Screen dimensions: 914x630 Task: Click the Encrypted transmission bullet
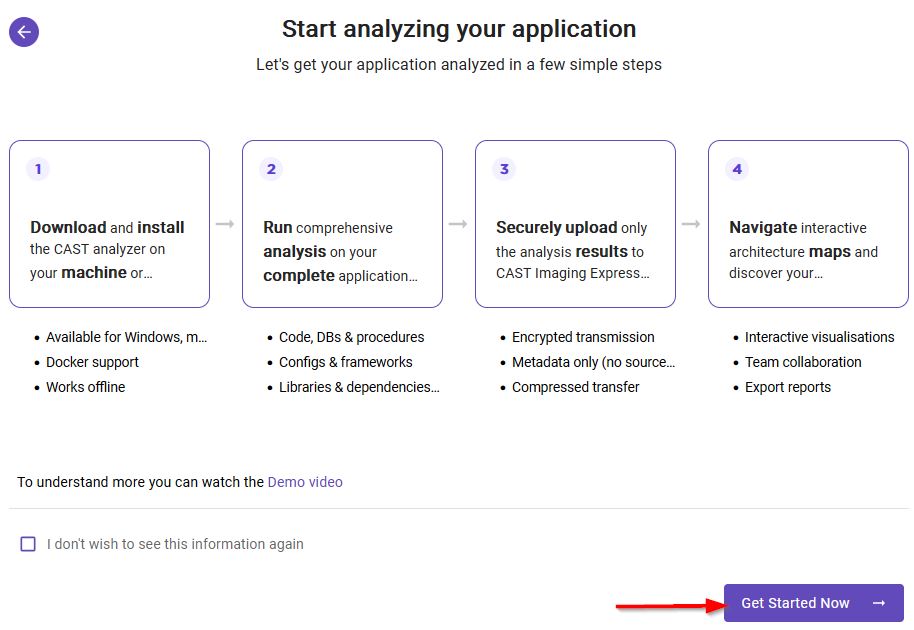click(583, 337)
